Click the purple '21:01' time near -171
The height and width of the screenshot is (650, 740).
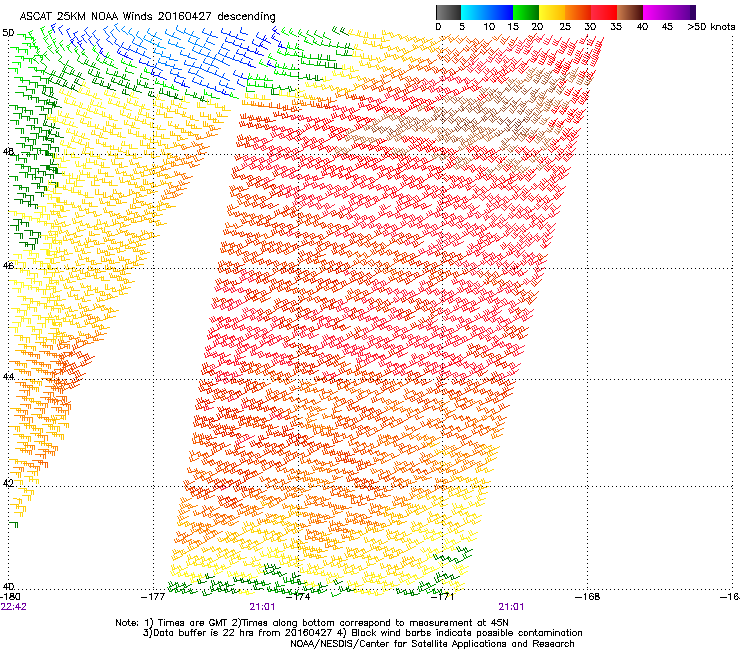511,607
